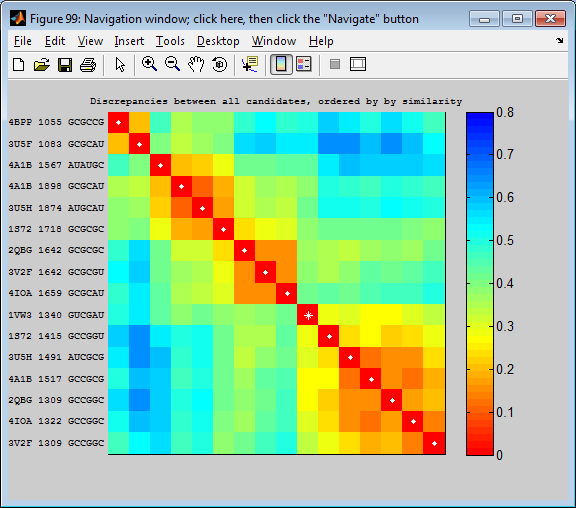Activate the Zoom Out magnifier tool
This screenshot has height=508, width=576.
pyautogui.click(x=172, y=65)
